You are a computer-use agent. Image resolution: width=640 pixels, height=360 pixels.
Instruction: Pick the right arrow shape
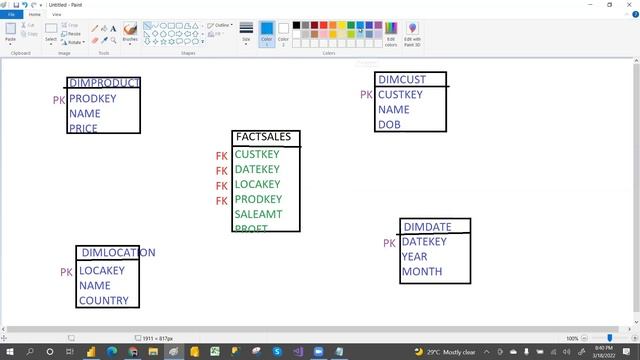(179, 34)
